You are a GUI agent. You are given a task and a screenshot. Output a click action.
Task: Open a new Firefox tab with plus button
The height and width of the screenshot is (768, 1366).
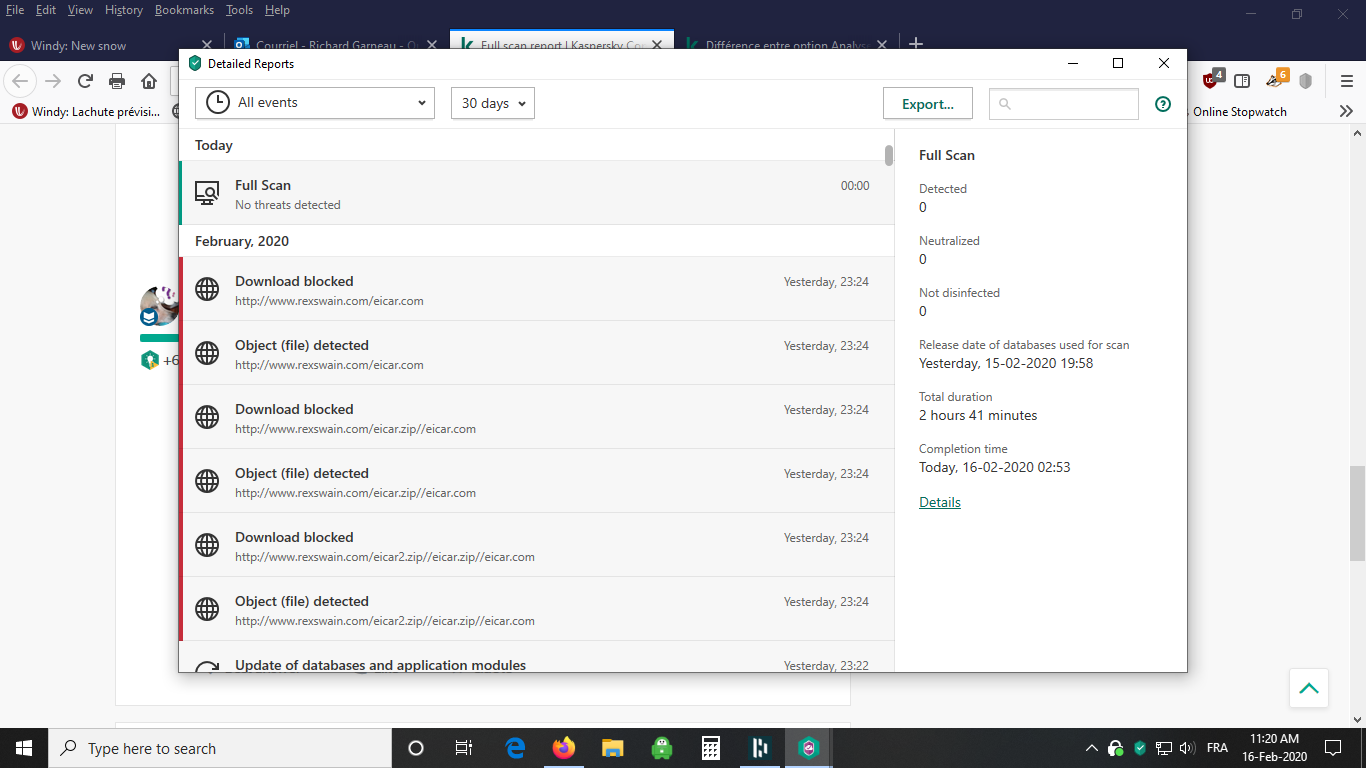tap(916, 44)
